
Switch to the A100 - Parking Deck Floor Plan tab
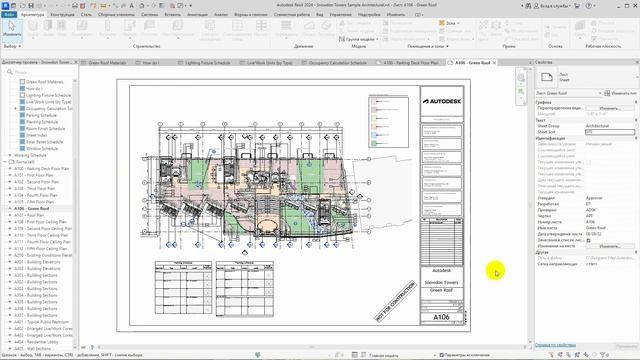410,63
